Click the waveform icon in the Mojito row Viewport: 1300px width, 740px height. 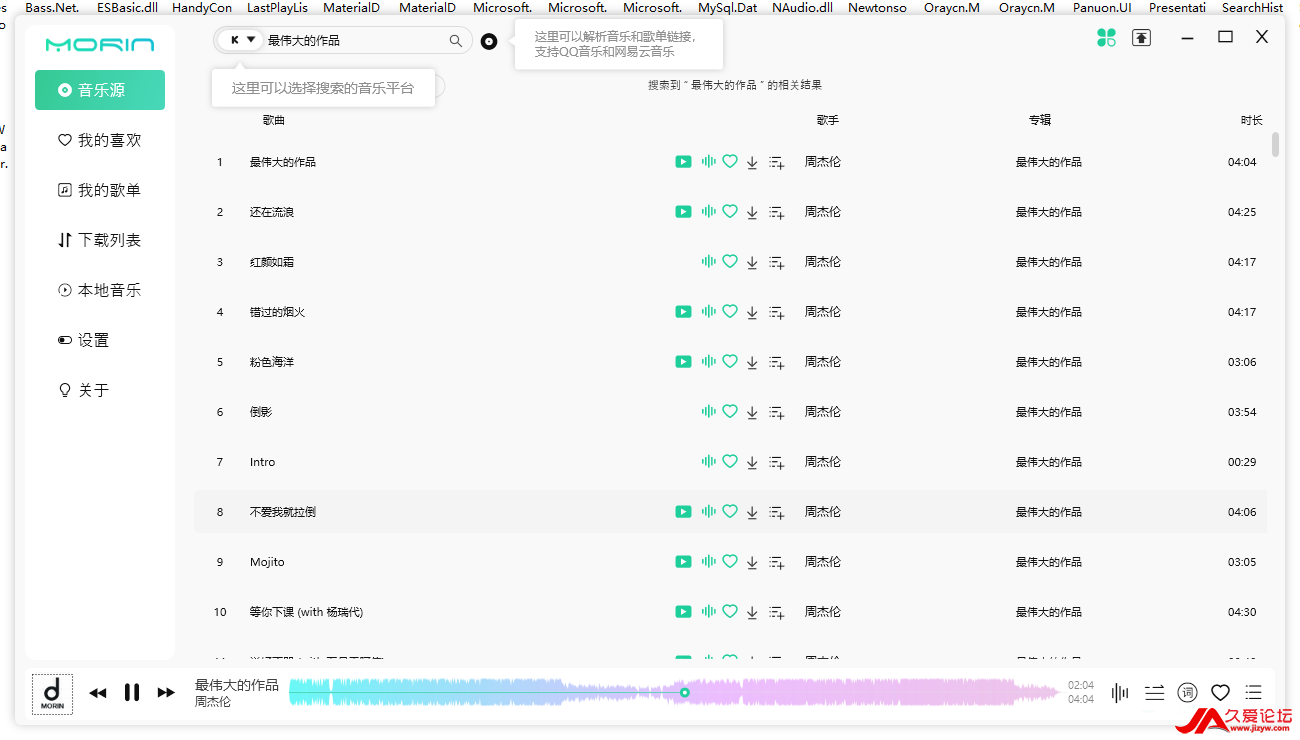click(x=709, y=562)
